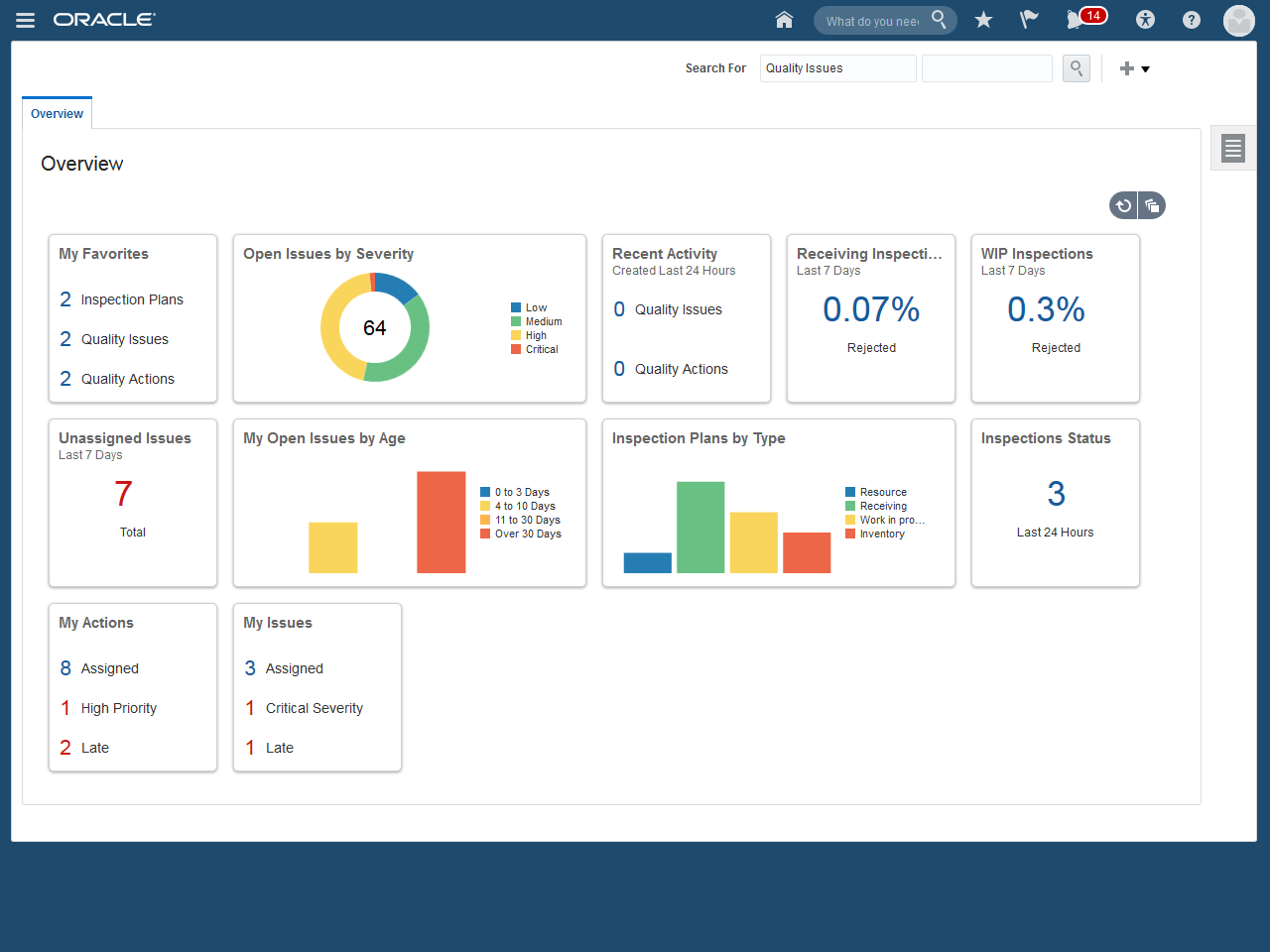Viewport: 1270px width, 952px height.
Task: Click the Critical severity legend swatch
Action: click(x=516, y=349)
